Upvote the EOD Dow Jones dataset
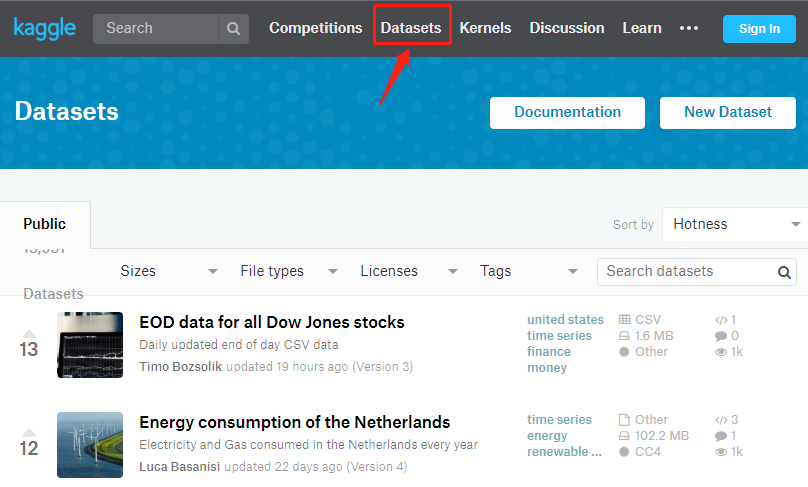 click(x=29, y=334)
